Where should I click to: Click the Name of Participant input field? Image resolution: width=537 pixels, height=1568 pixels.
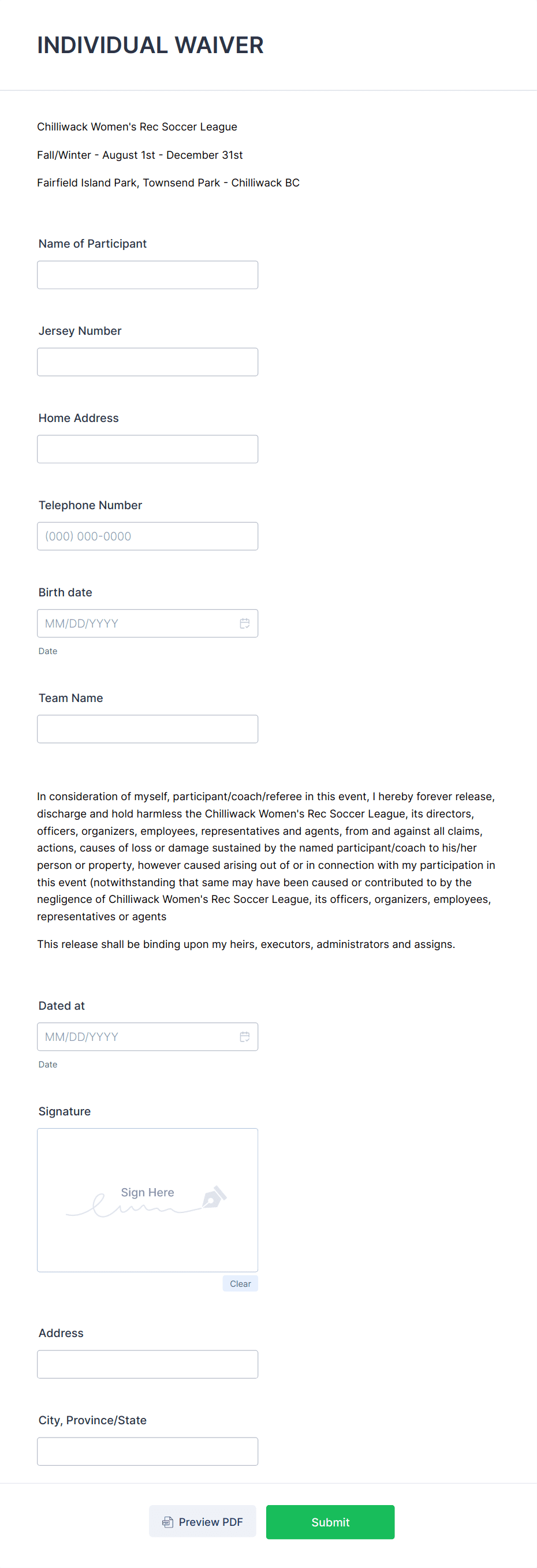(147, 275)
